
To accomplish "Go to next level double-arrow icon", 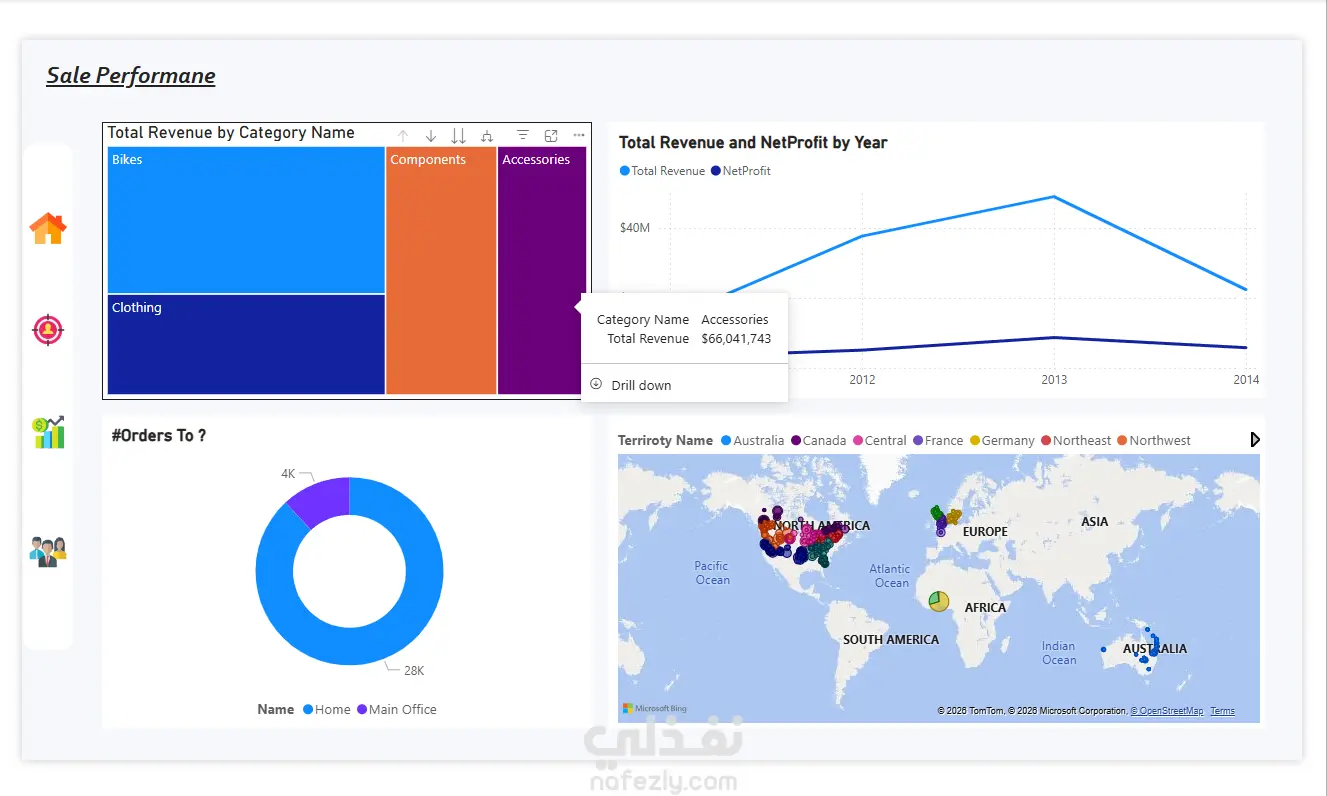I will (458, 135).
